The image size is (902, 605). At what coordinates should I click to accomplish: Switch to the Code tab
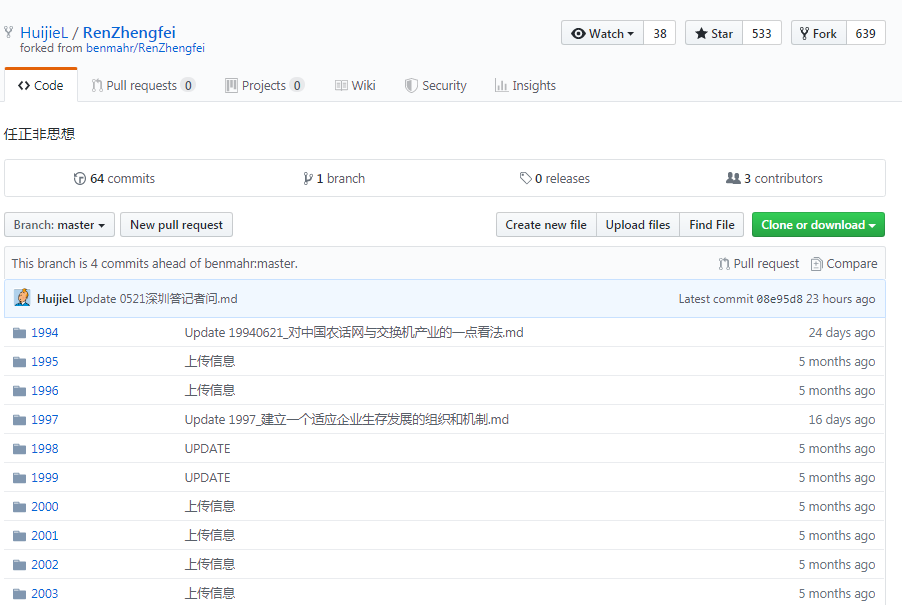click(x=41, y=86)
